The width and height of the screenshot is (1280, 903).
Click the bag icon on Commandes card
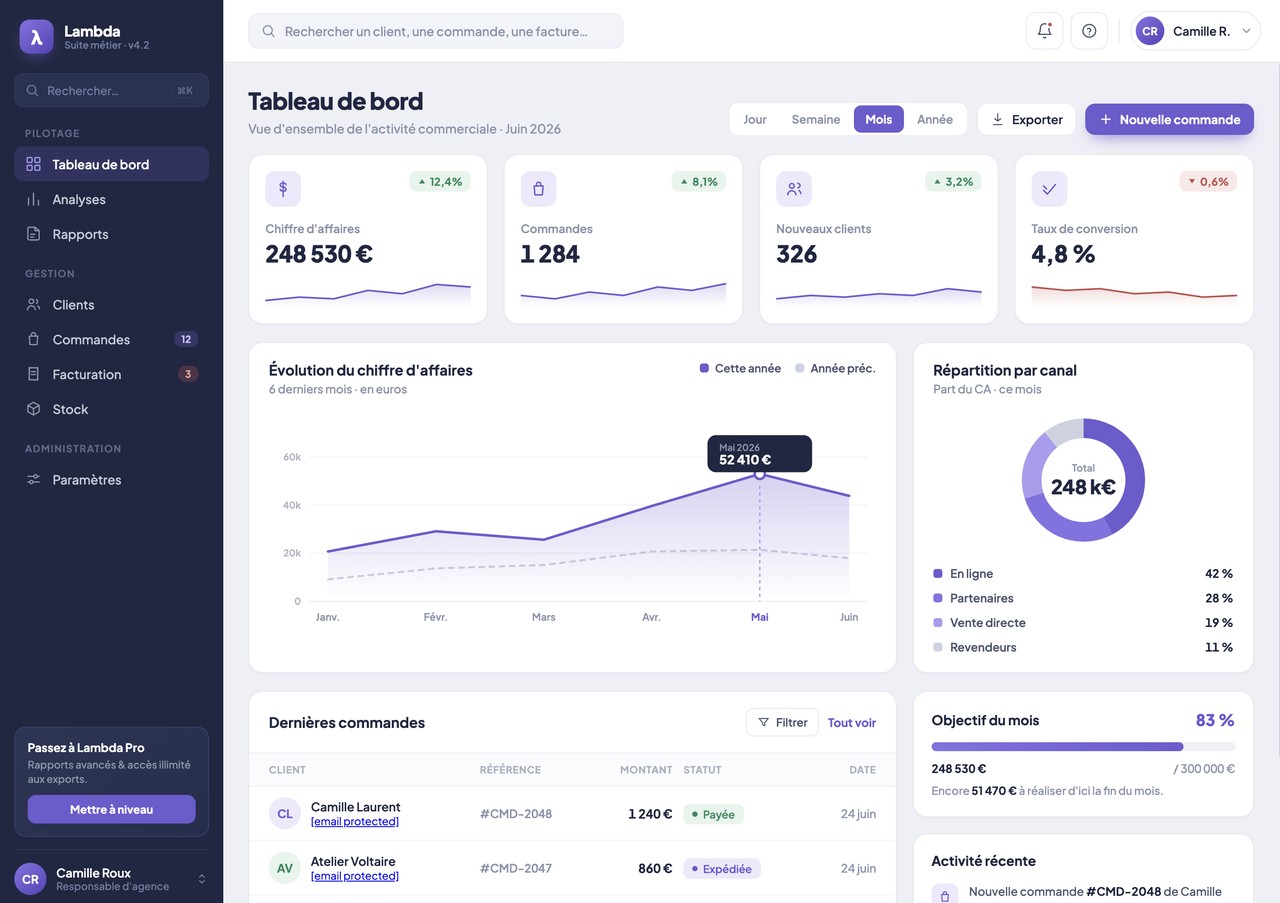click(538, 188)
